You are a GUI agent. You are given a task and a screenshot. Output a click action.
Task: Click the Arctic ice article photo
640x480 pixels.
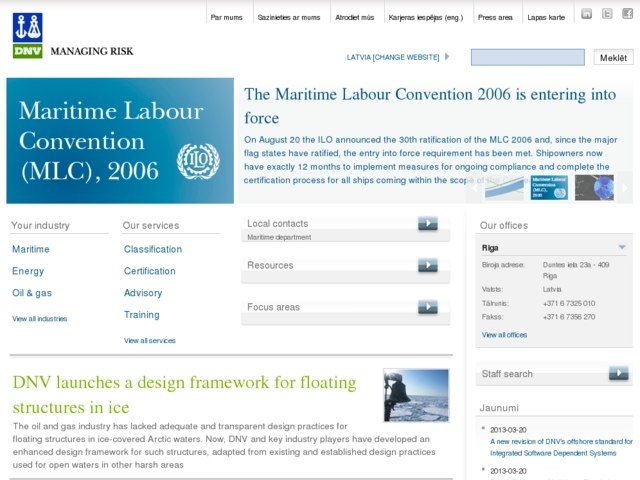[416, 395]
